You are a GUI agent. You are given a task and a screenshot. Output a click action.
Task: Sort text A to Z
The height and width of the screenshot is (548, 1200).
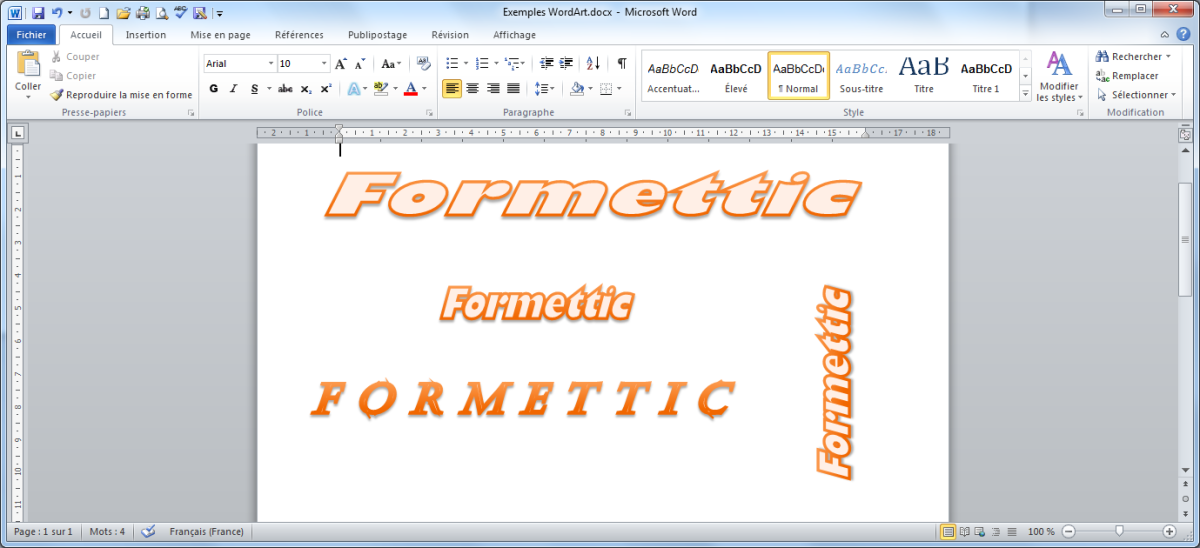click(593, 63)
